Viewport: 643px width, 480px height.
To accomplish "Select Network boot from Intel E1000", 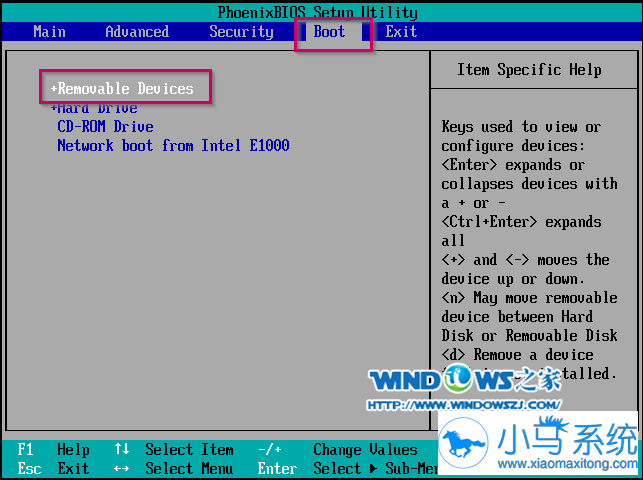I will 173,145.
